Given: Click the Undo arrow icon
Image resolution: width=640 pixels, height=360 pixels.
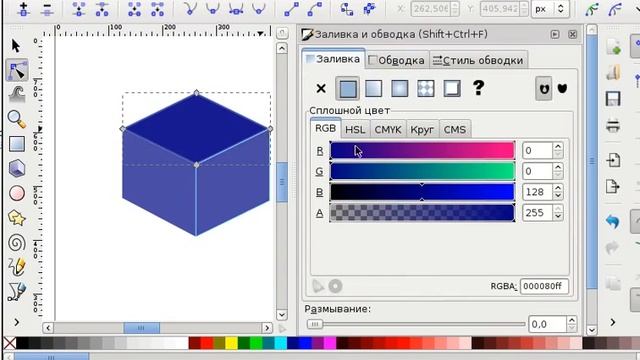Looking at the screenshot, I should coord(613,222).
